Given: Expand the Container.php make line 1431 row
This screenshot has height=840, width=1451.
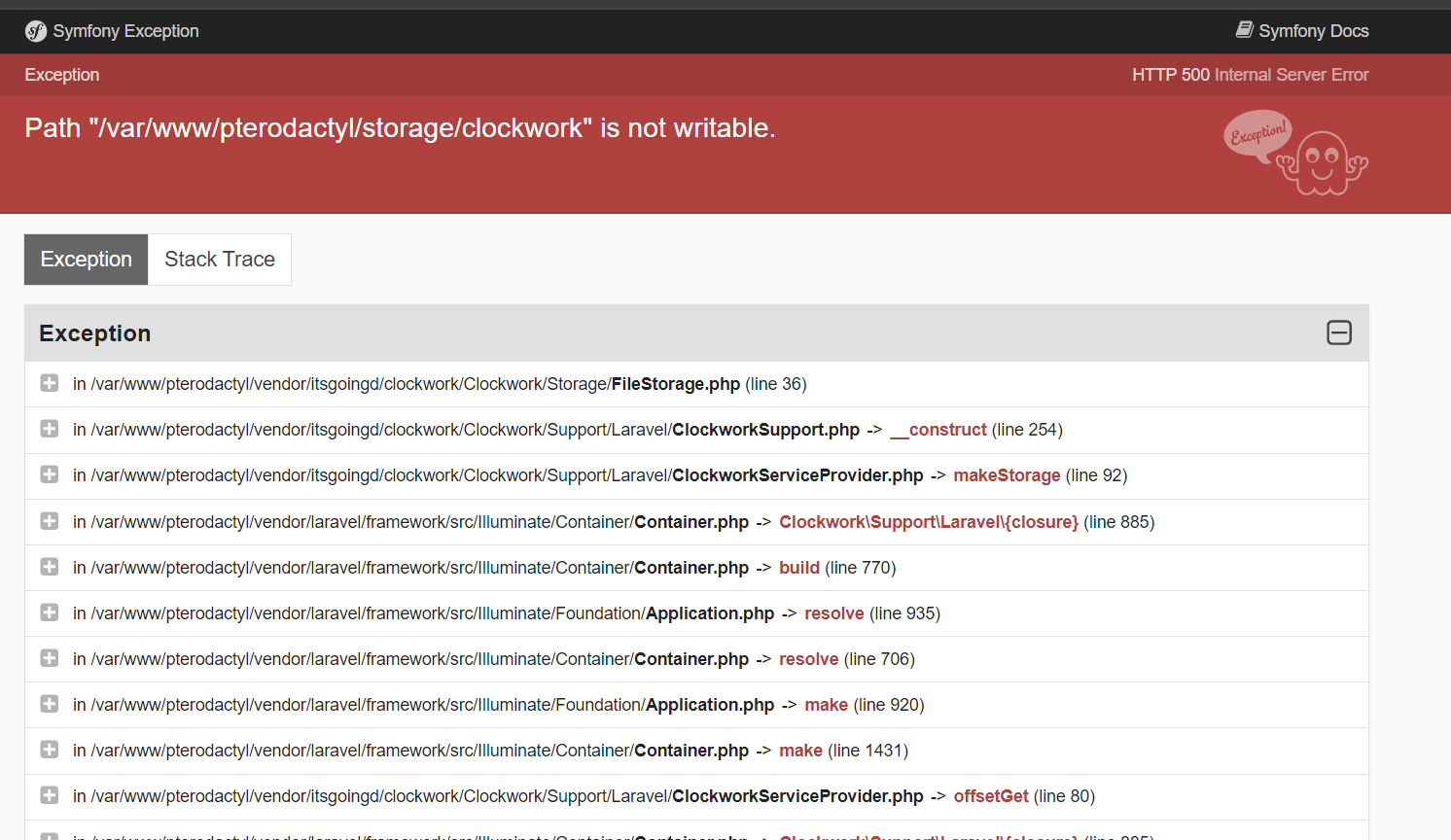Looking at the screenshot, I should (x=50, y=750).
